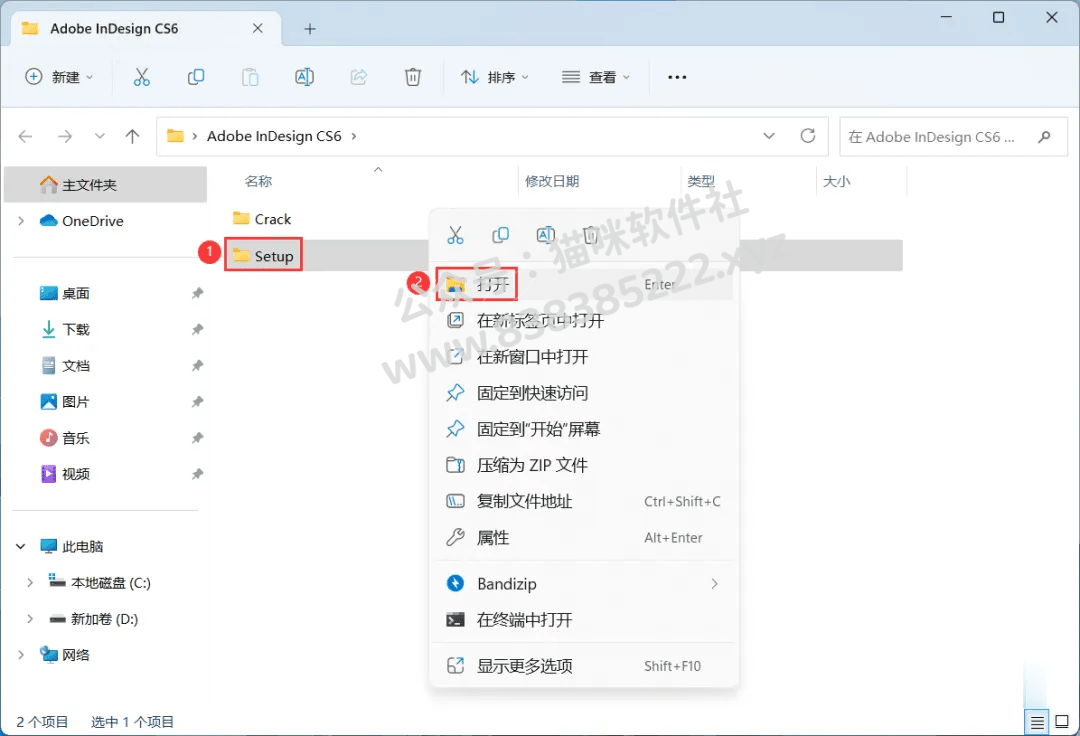Select 在新窗口中打开 menu entry
The height and width of the screenshot is (736, 1080).
(583, 357)
